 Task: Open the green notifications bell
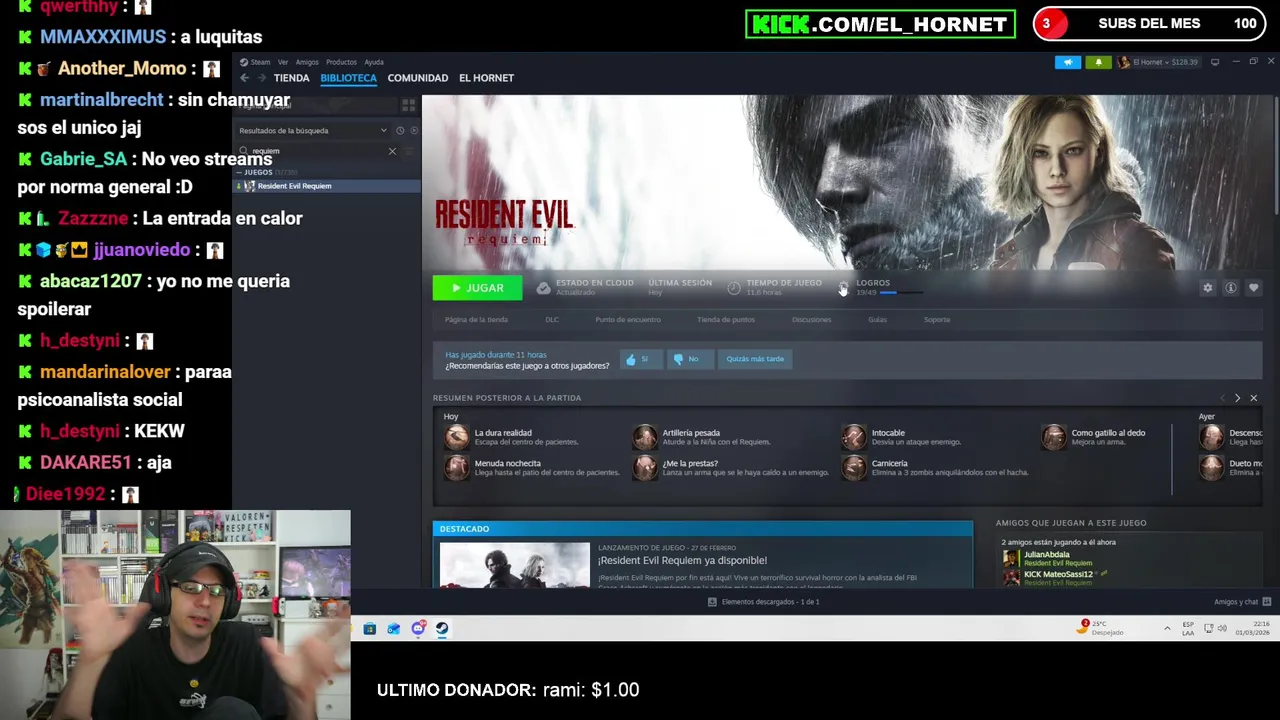click(x=1098, y=62)
